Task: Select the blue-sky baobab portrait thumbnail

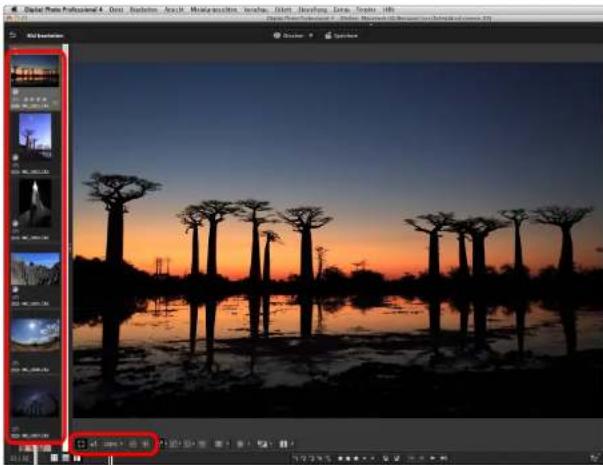Action: point(35,133)
